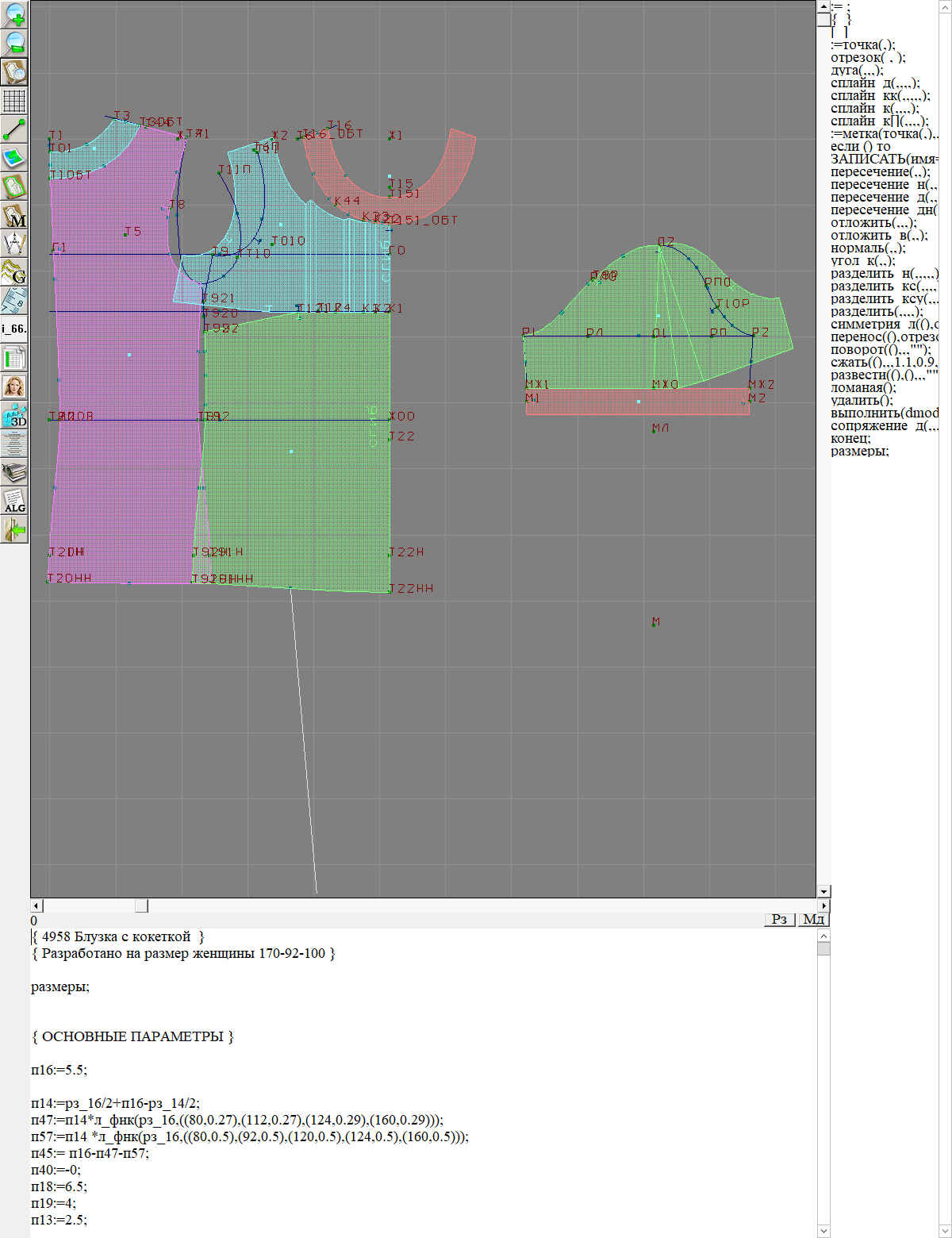
Task: Click the Мд button
Action: tap(813, 918)
